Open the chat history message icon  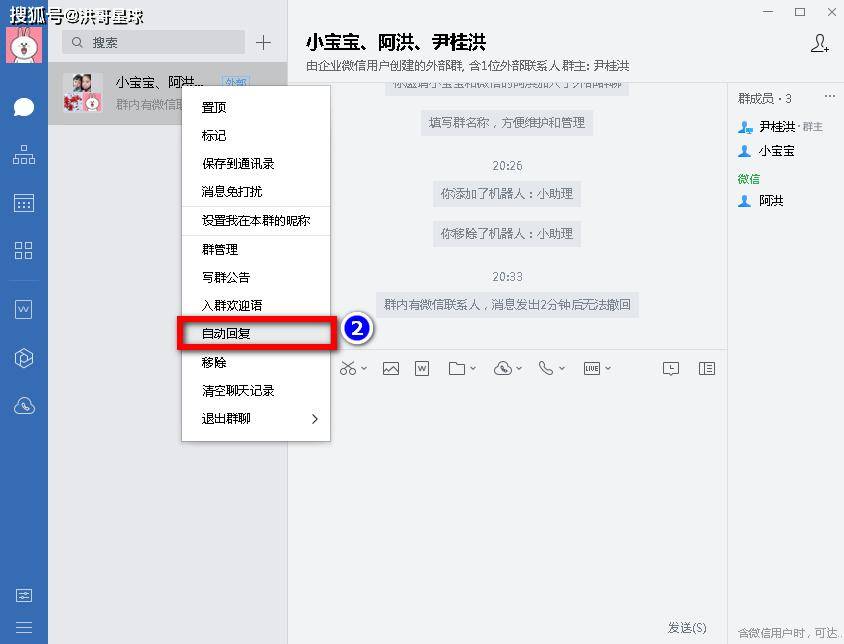pyautogui.click(x=671, y=369)
